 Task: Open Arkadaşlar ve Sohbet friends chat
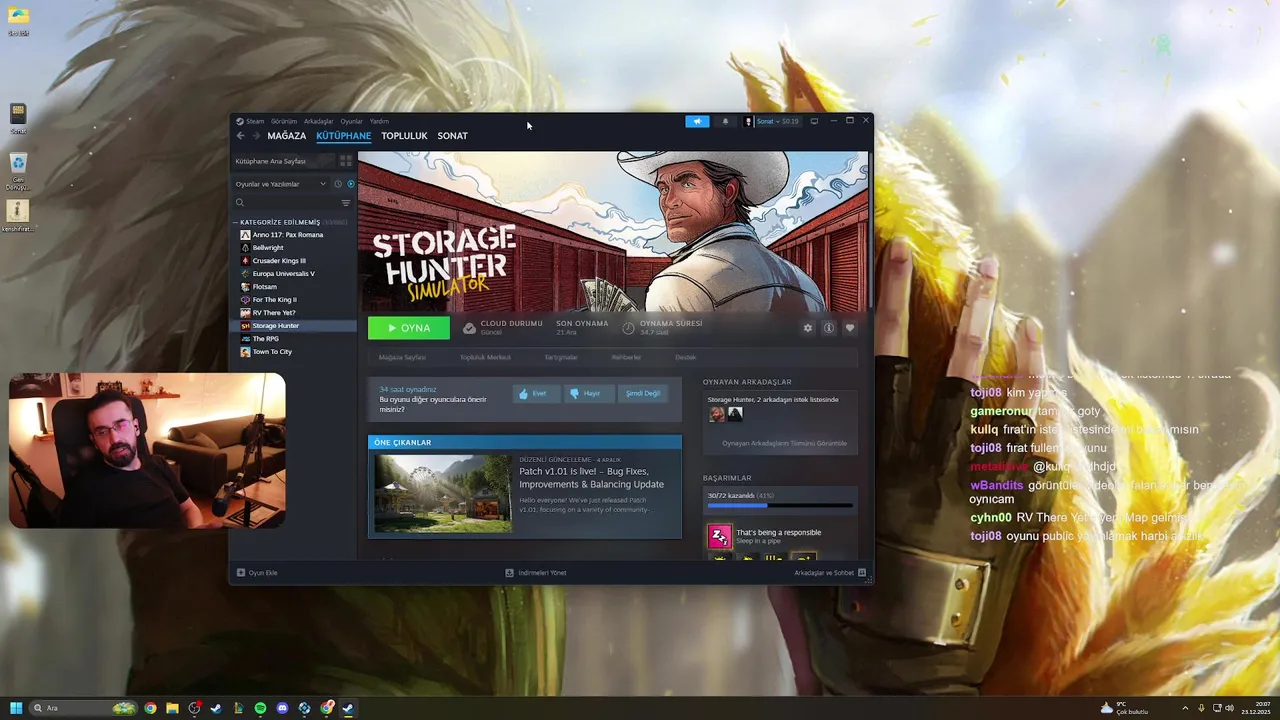[830, 573]
